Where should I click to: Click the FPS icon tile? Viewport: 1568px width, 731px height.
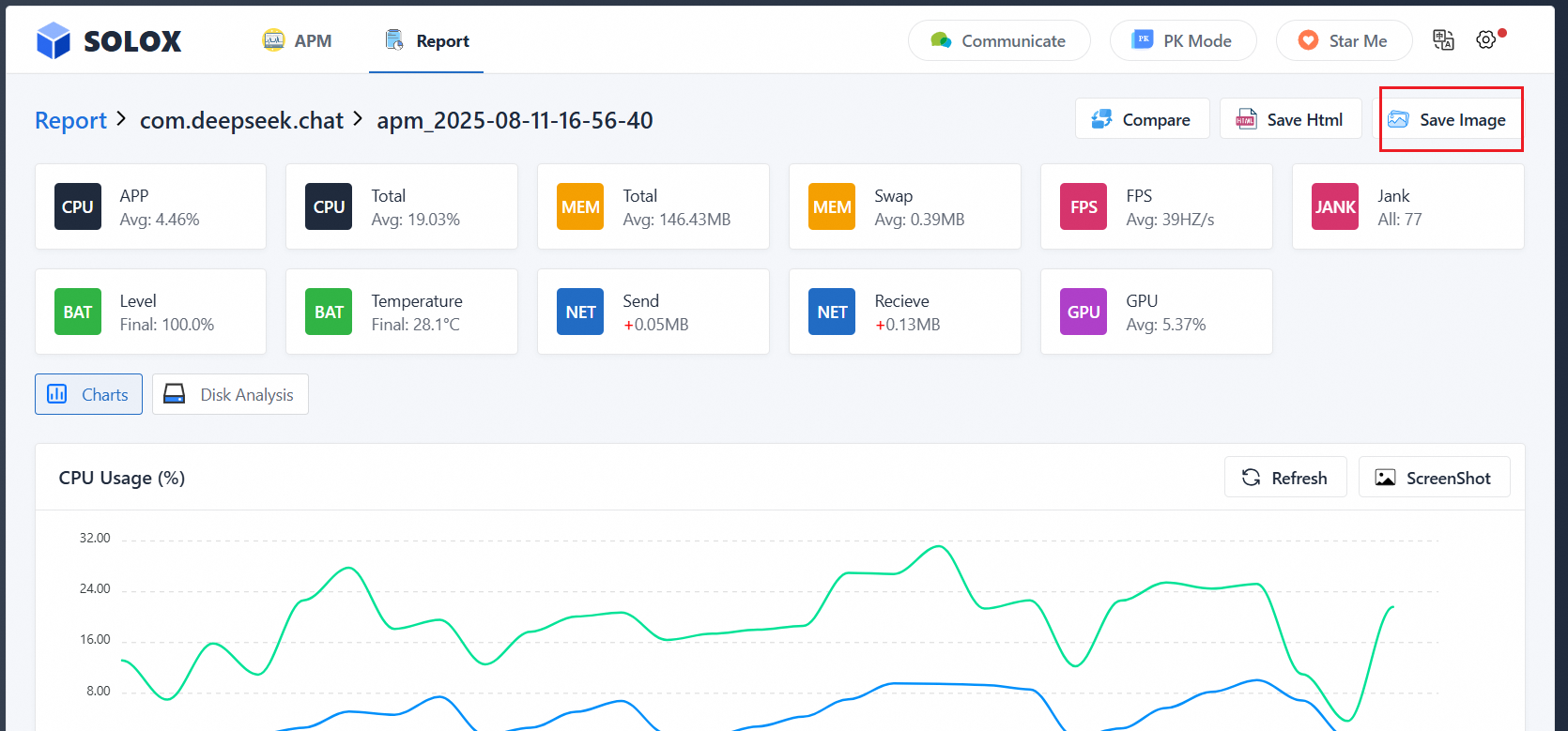click(1084, 206)
